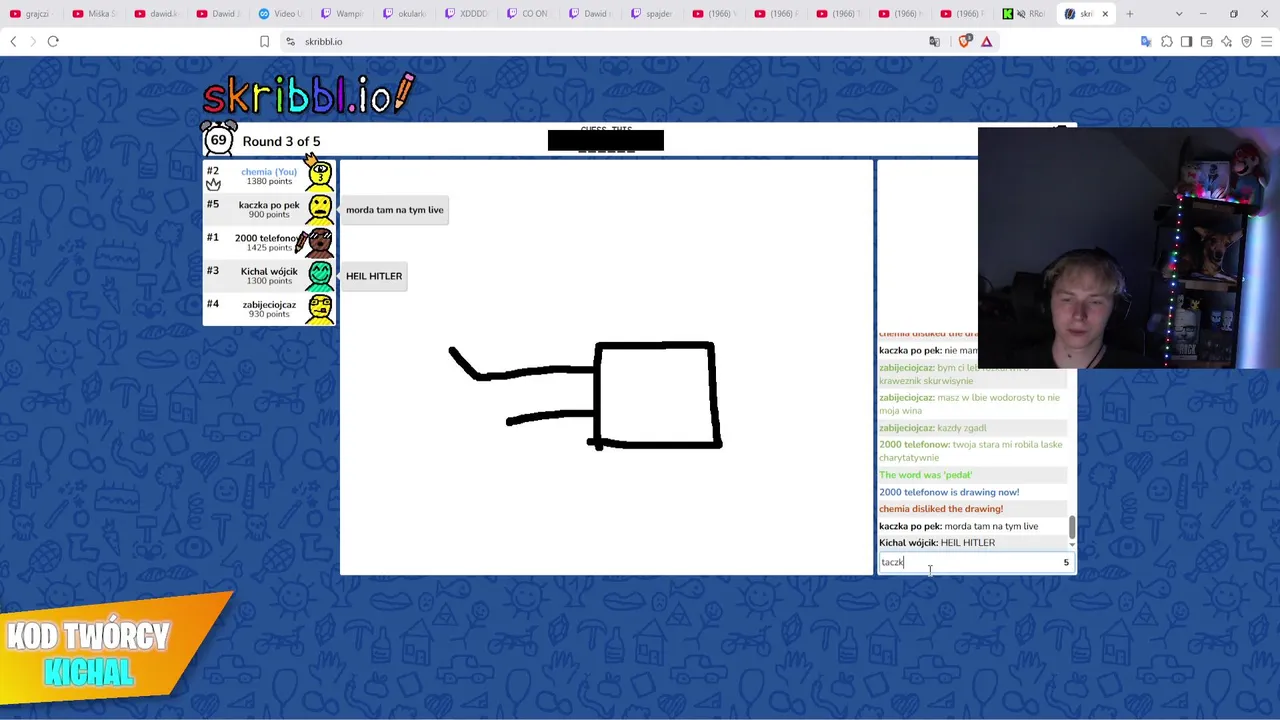Viewport: 1280px width, 720px height.
Task: Click the webcam overlay of the streamer
Action: pos(1129,248)
